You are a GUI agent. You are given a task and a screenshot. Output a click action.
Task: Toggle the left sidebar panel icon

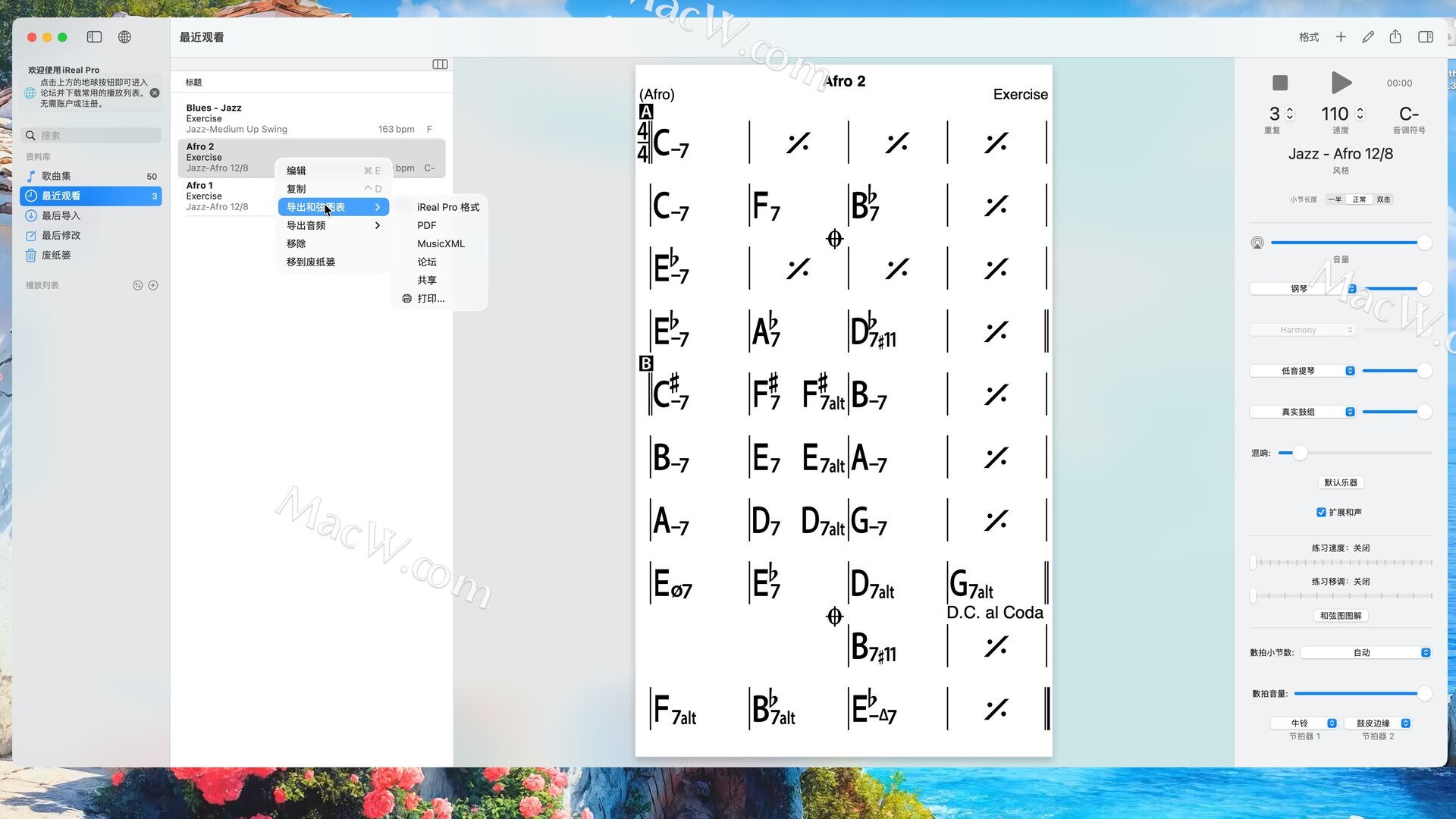[94, 37]
